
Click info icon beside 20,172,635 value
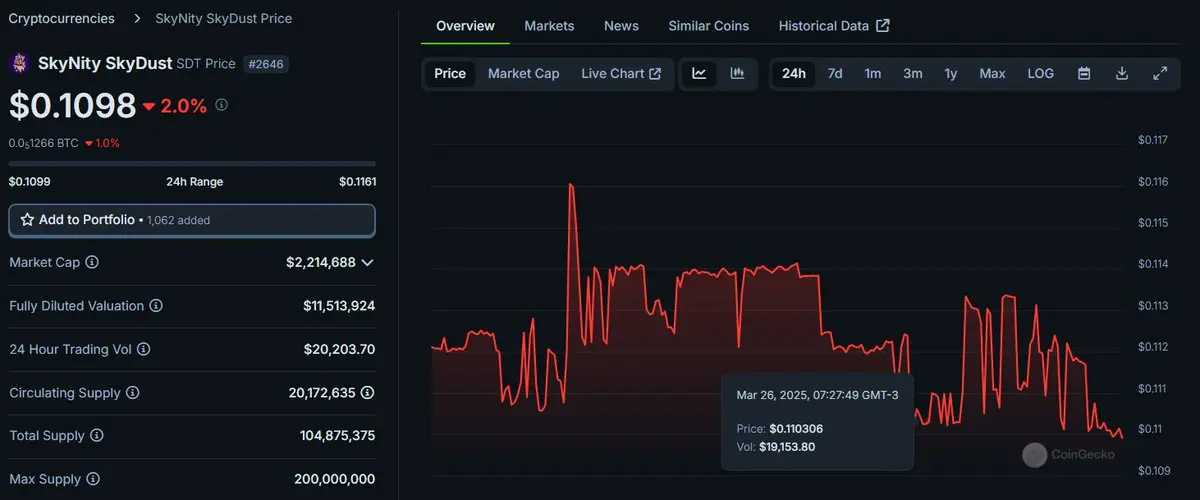pos(367,392)
